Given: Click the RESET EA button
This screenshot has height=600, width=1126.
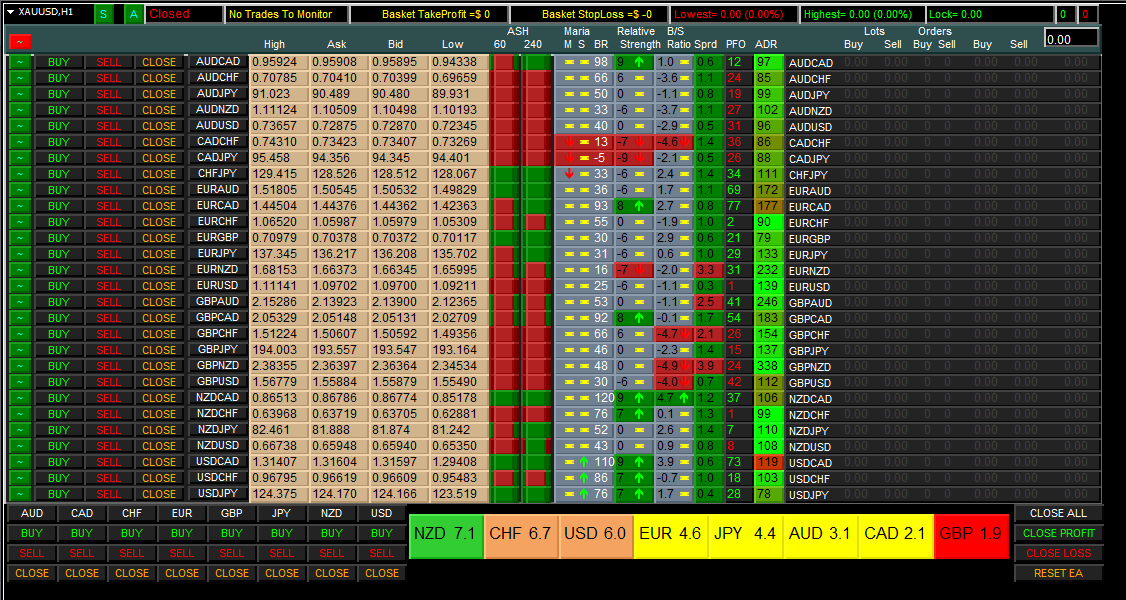Looking at the screenshot, I should pyautogui.click(x=1058, y=573).
